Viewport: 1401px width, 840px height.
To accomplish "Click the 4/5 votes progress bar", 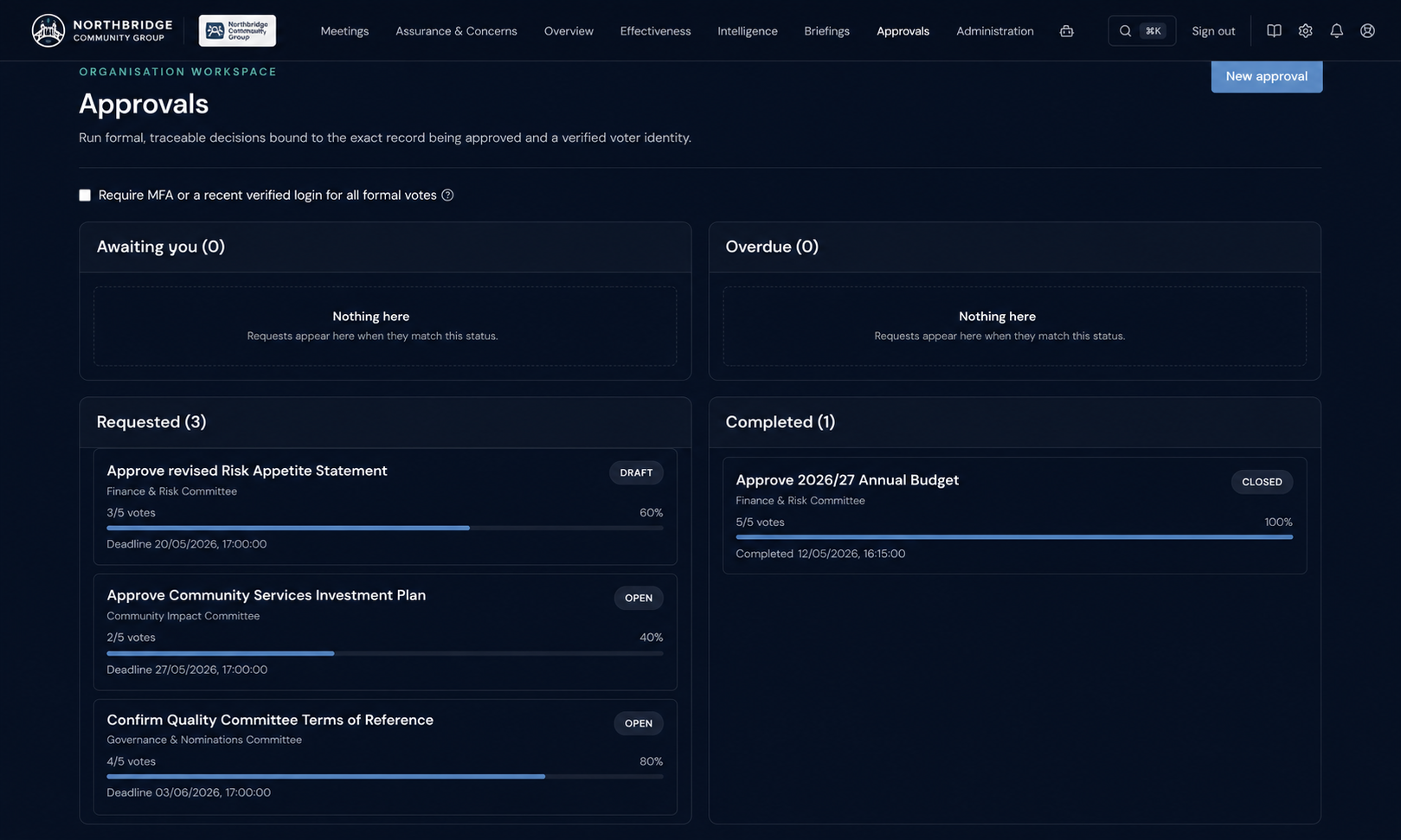I will click(x=385, y=777).
